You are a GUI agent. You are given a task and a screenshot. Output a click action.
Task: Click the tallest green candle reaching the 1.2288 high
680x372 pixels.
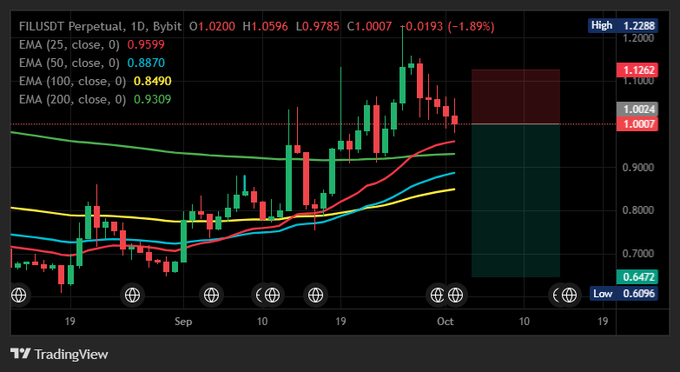[x=402, y=85]
